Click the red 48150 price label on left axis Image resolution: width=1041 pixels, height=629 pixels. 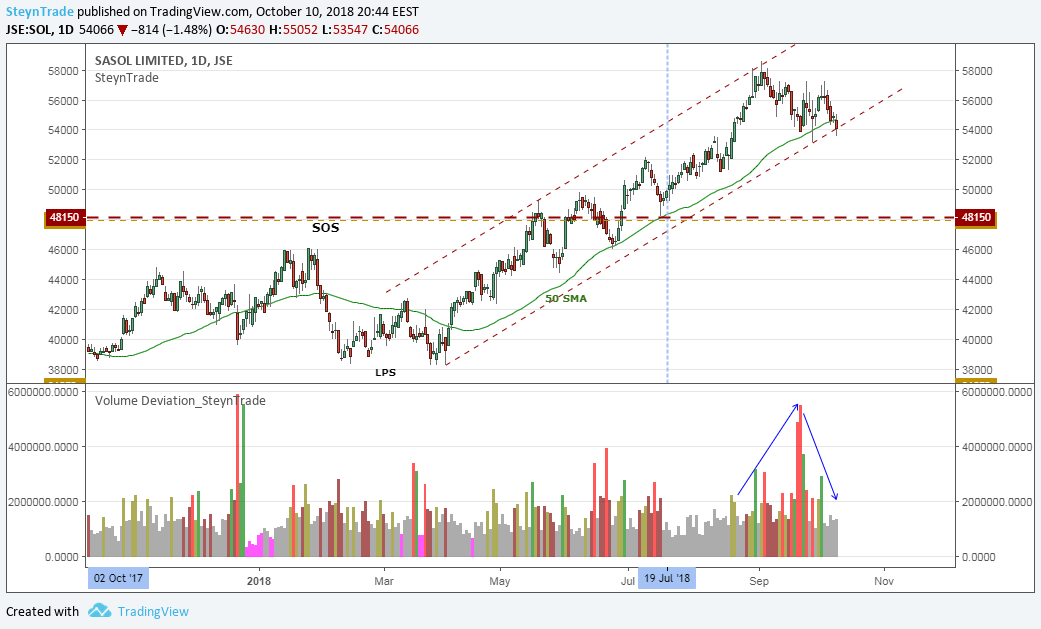point(64,217)
